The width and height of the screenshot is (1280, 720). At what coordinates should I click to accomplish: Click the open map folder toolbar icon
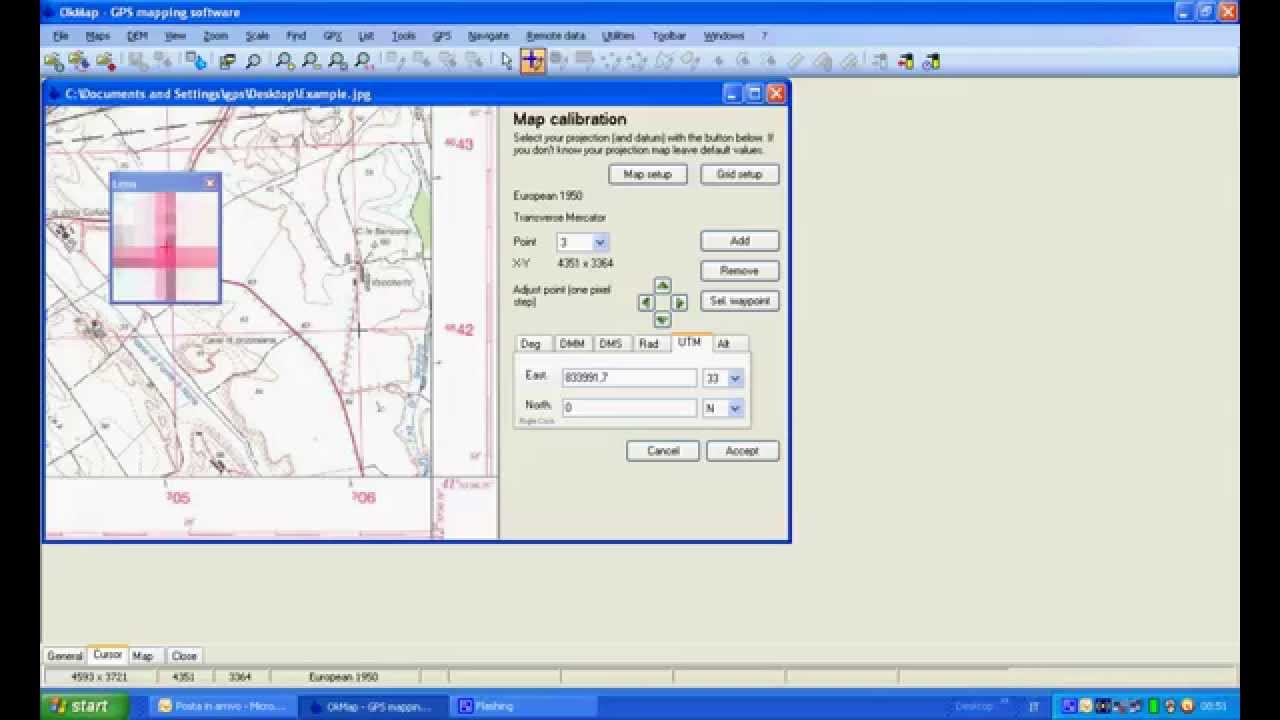(53, 62)
